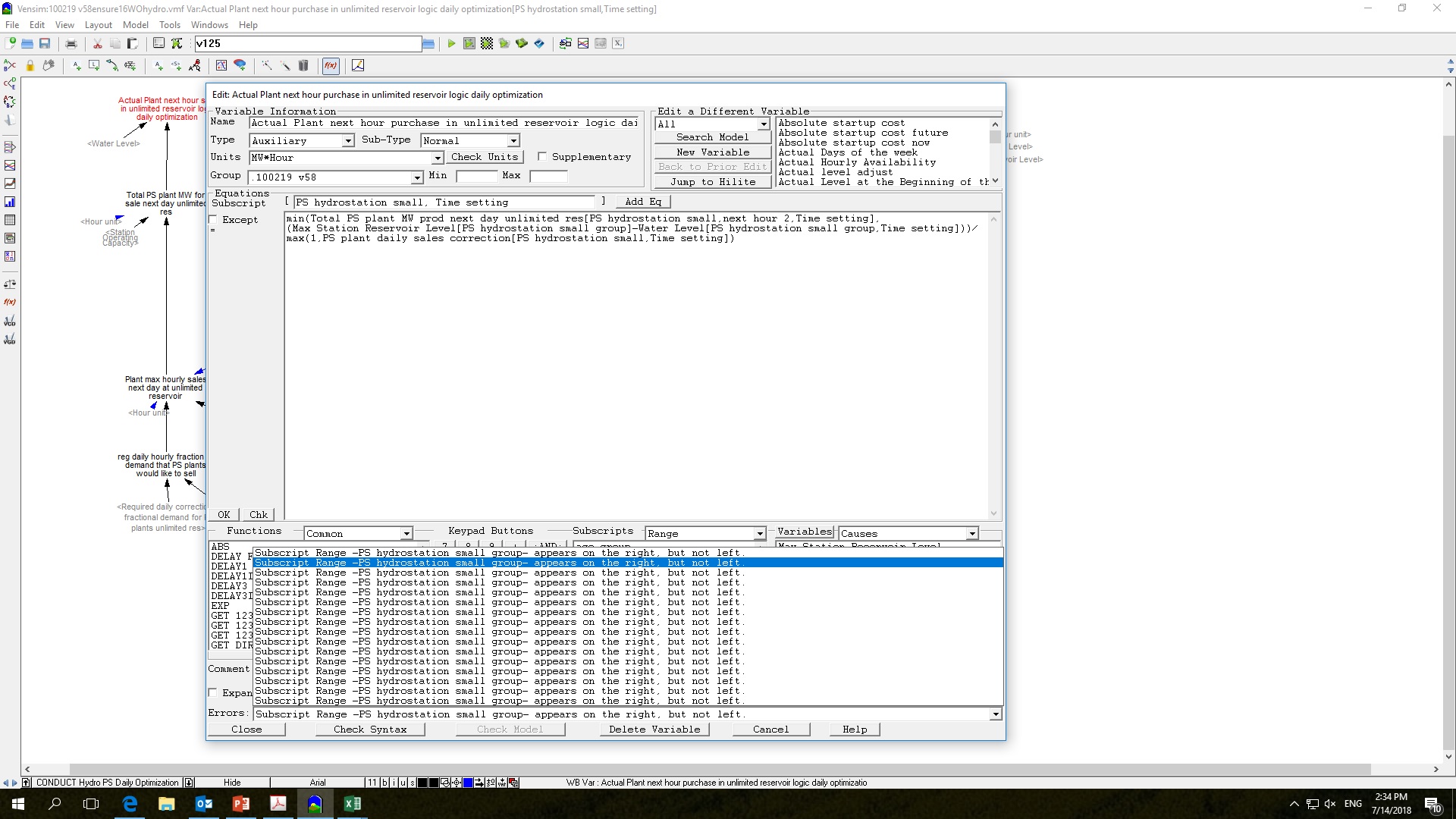Viewport: 1456px width, 819px height.
Task: Click the Check Syntax button
Action: (x=370, y=730)
